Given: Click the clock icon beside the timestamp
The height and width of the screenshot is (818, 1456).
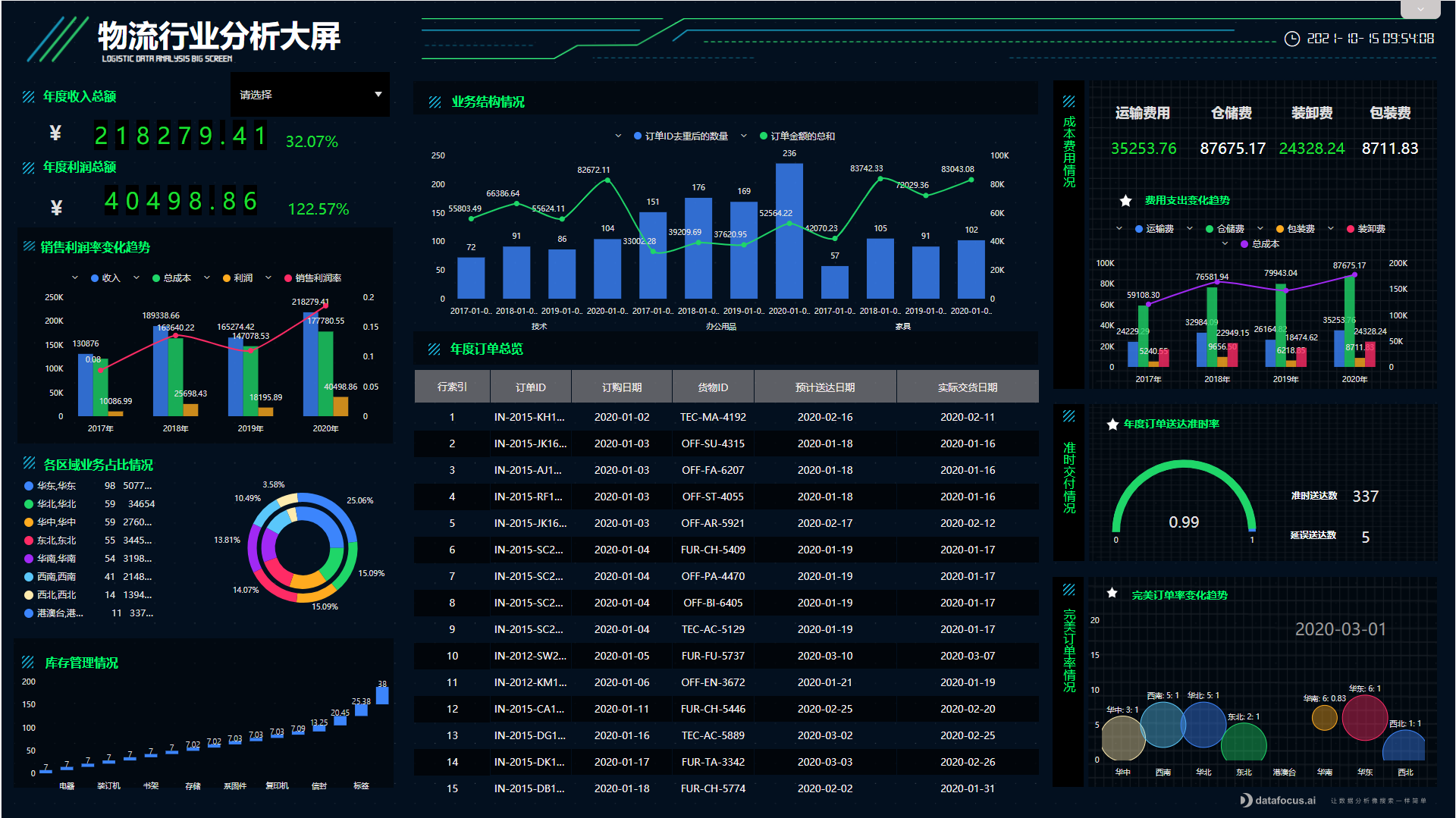Looking at the screenshot, I should coord(1291,39).
